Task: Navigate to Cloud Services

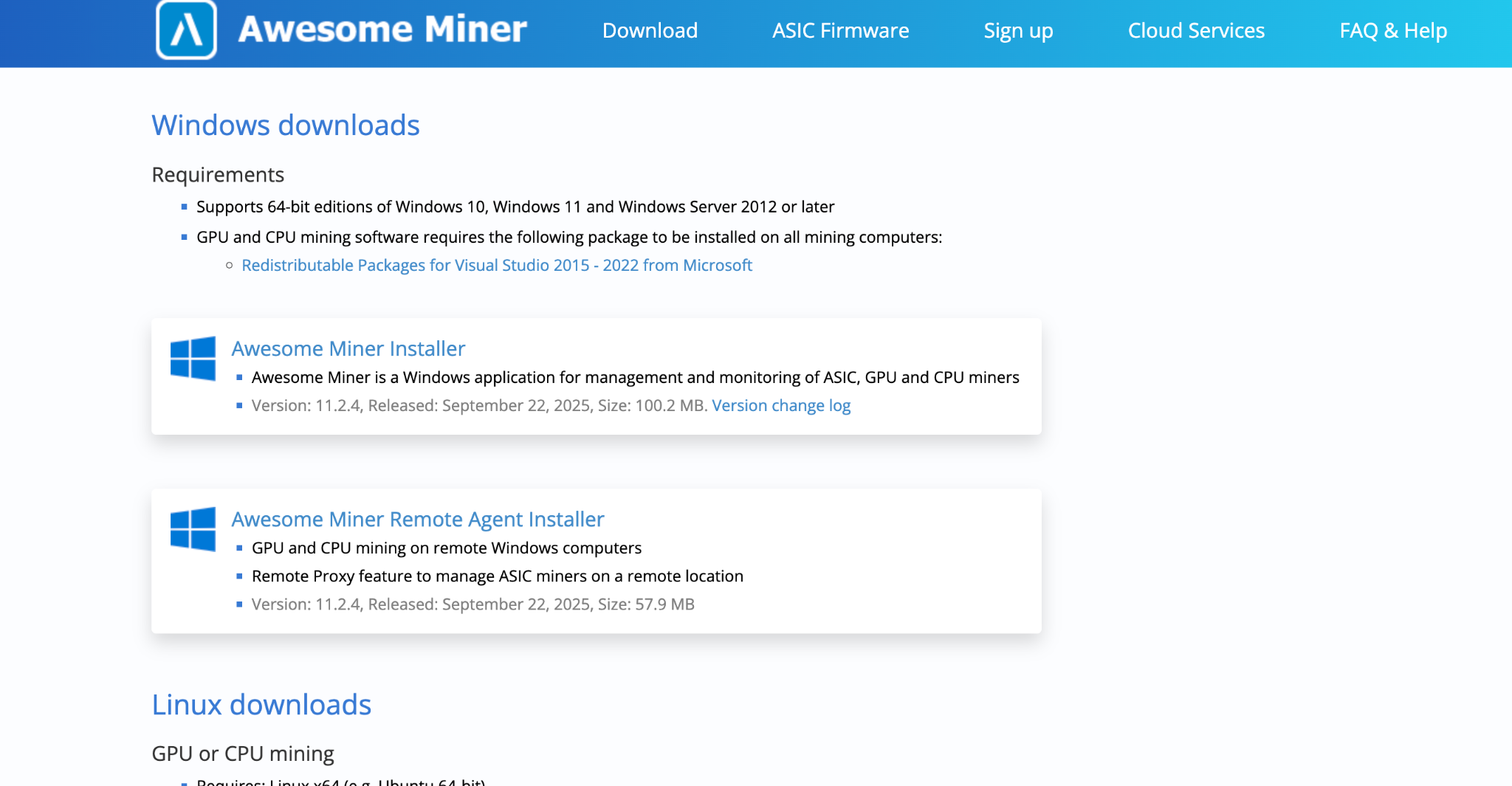Action: click(1196, 30)
